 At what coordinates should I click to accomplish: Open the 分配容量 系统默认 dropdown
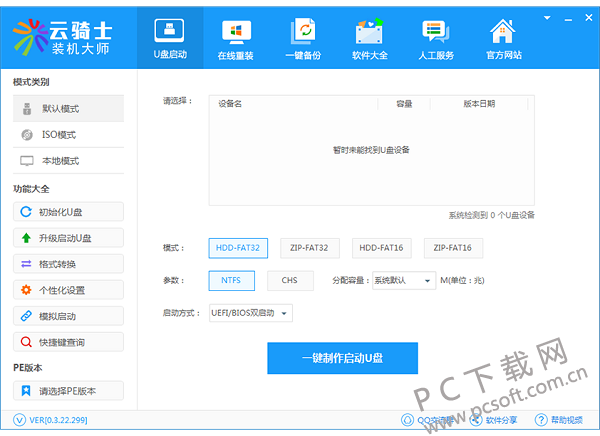click(404, 281)
